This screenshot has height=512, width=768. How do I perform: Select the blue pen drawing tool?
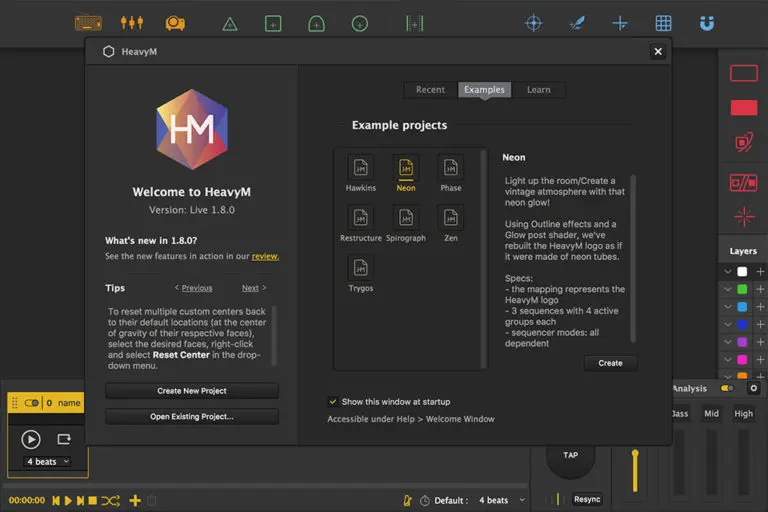[x=577, y=23]
